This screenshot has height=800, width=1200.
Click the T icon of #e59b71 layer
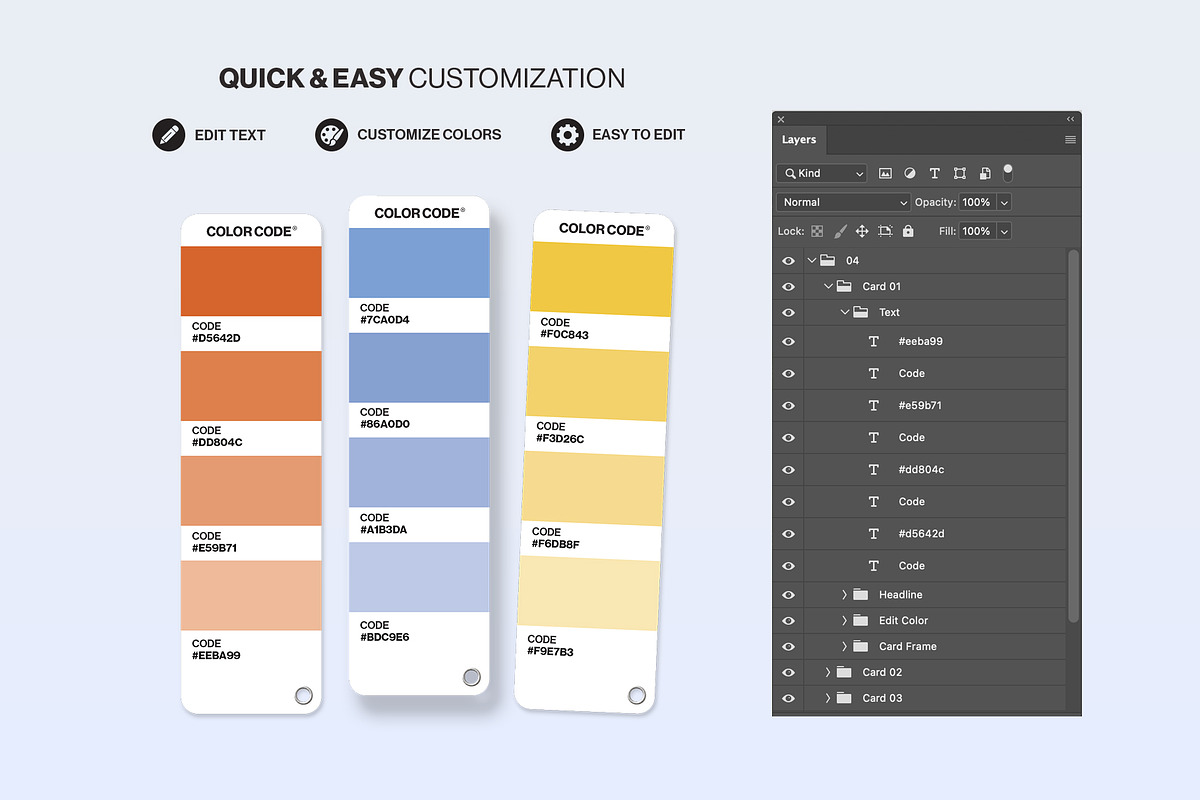tap(874, 405)
